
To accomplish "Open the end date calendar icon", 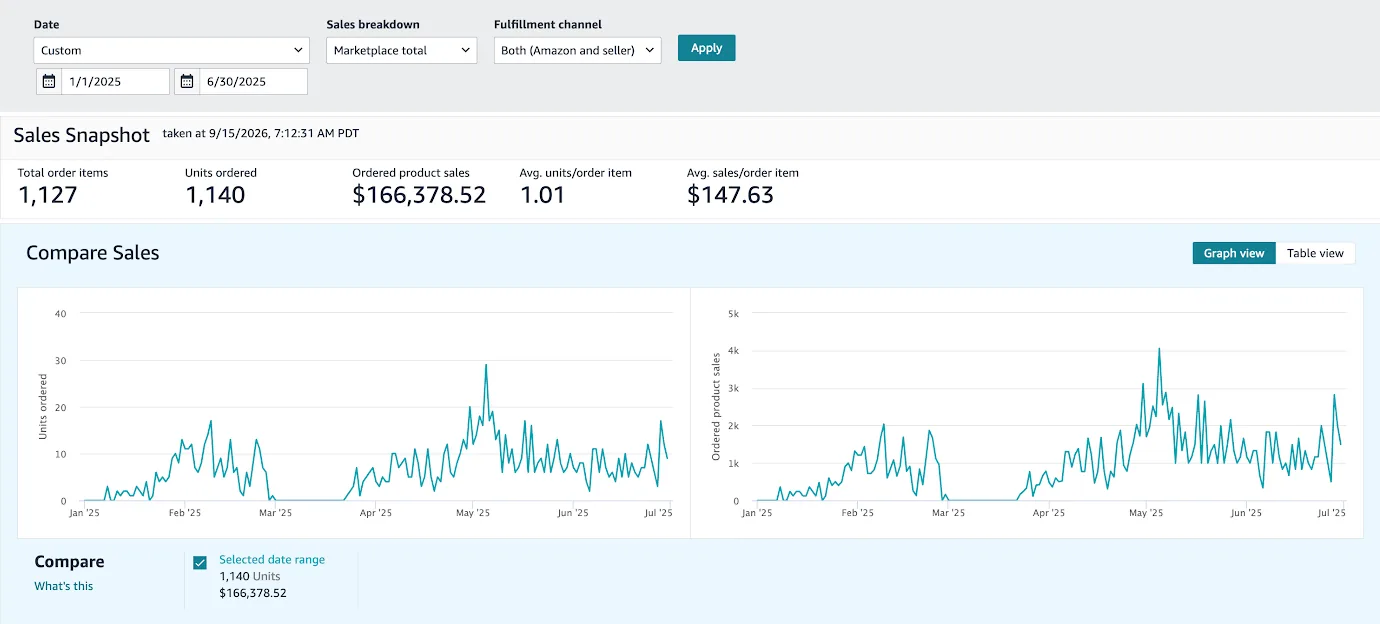I will (186, 81).
